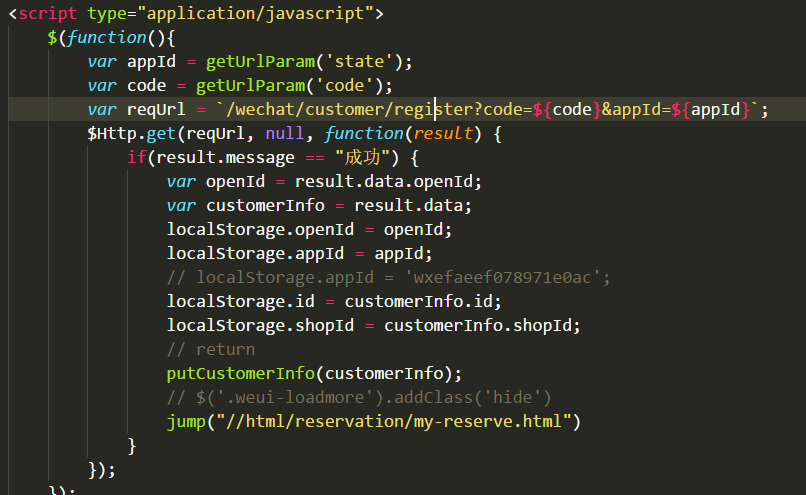Screen dimensions: 806x495
Task: Click 'result.message' in if condition
Action: 225,158
